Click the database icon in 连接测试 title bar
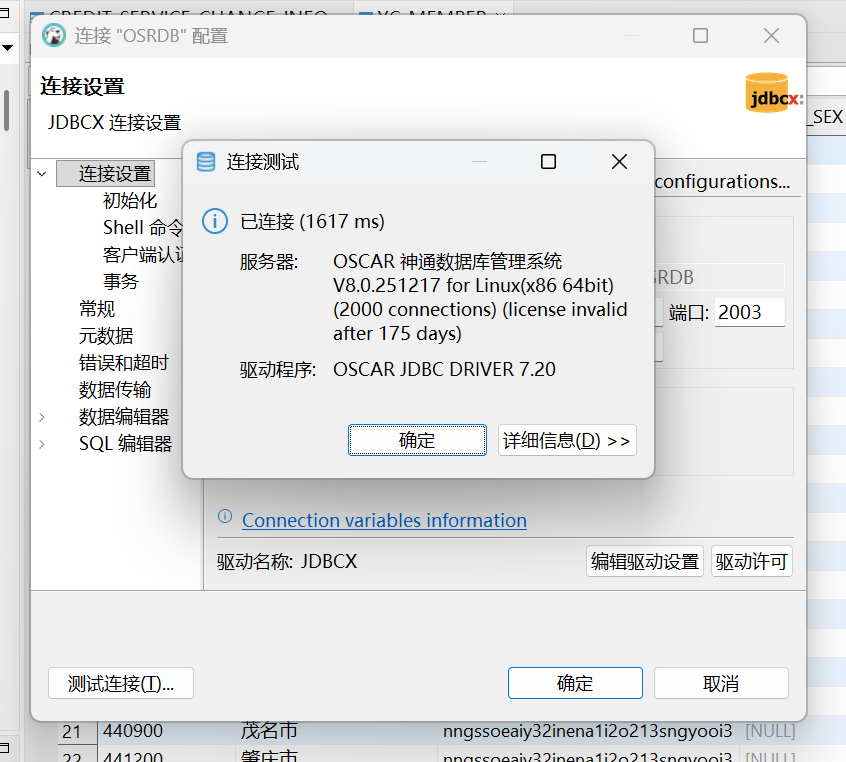This screenshot has width=846, height=762. point(207,162)
